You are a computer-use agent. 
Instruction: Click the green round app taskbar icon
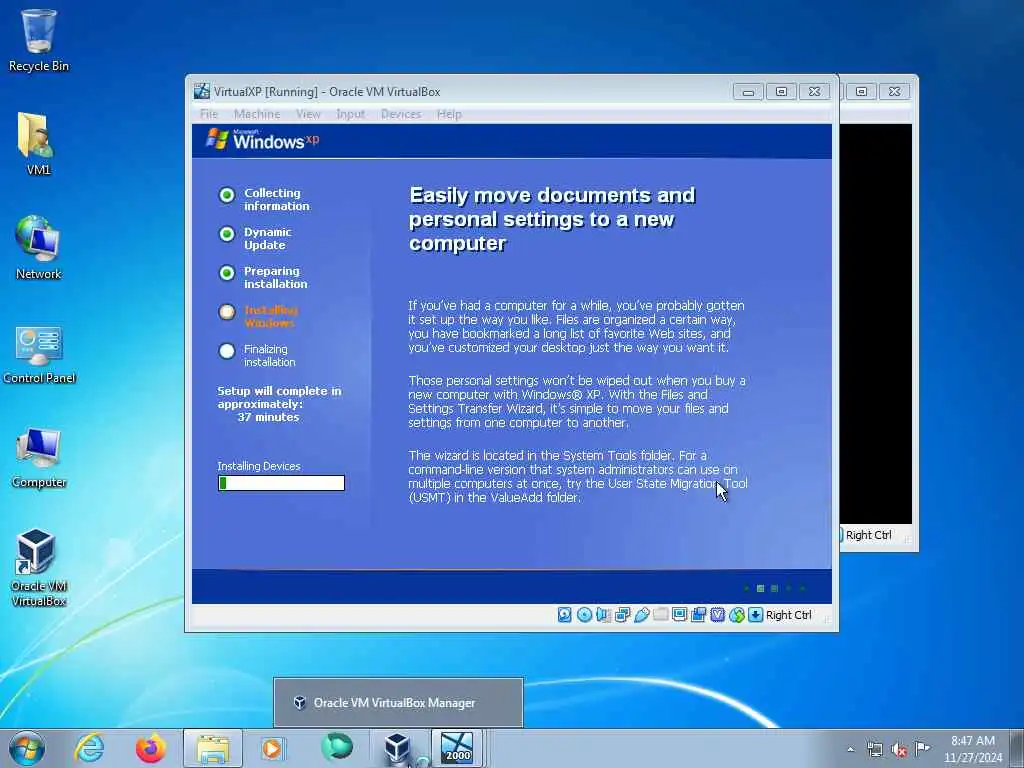click(337, 747)
